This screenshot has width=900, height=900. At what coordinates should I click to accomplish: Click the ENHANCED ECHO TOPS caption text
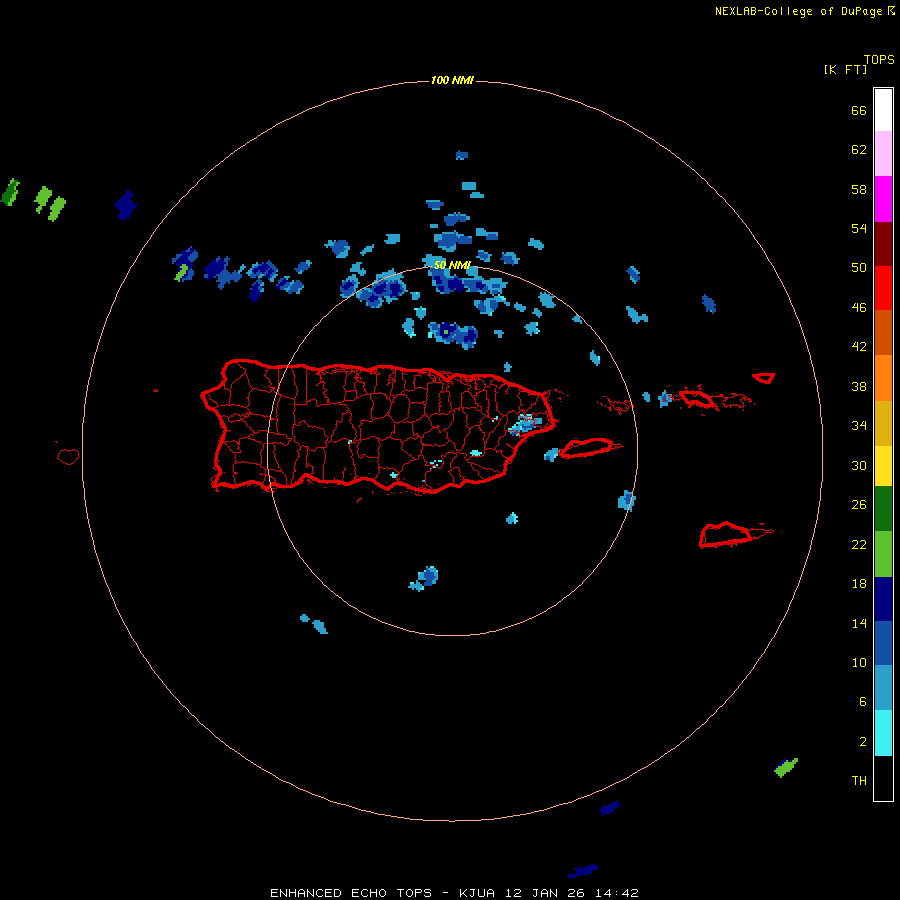[x=351, y=893]
